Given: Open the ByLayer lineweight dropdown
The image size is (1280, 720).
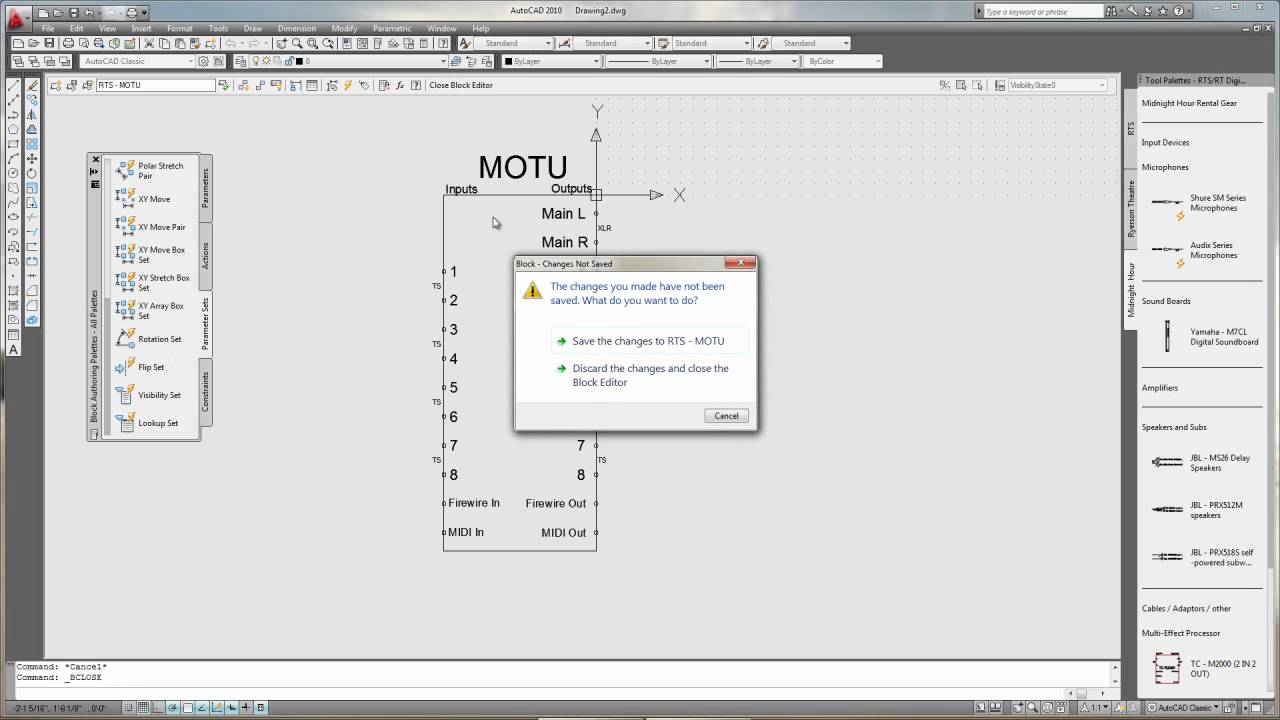Looking at the screenshot, I should pos(757,61).
